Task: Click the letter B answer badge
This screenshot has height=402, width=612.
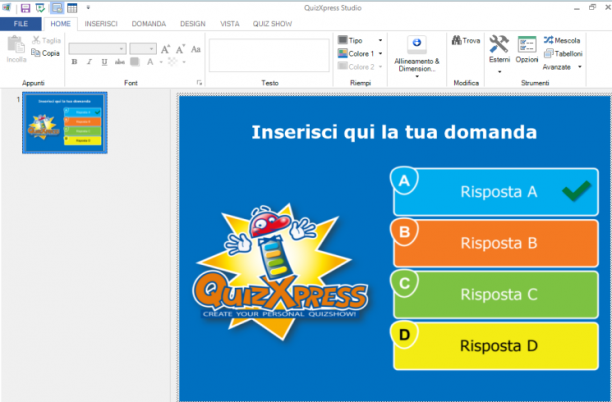Action: click(404, 232)
